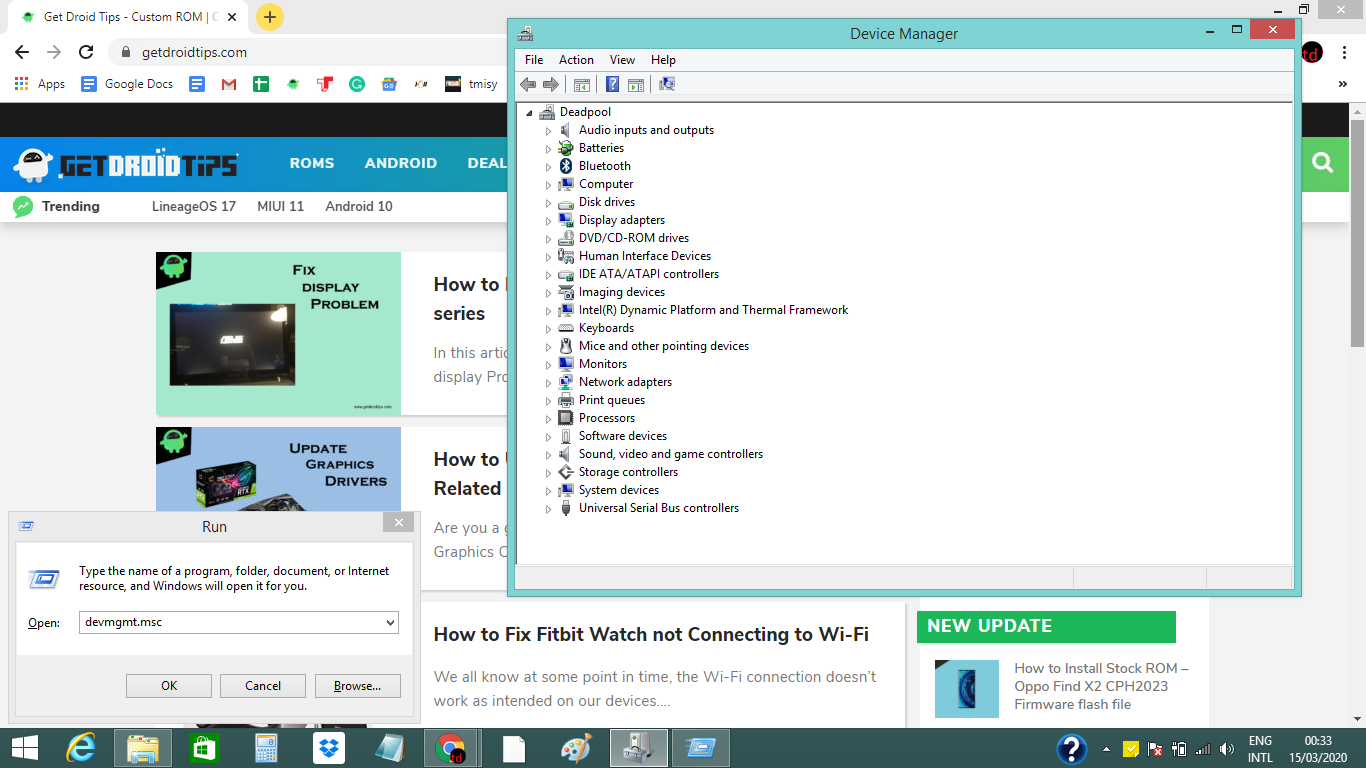The image size is (1366, 768).
Task: Click the green search icon on GetDroidTips
Action: tap(1323, 163)
